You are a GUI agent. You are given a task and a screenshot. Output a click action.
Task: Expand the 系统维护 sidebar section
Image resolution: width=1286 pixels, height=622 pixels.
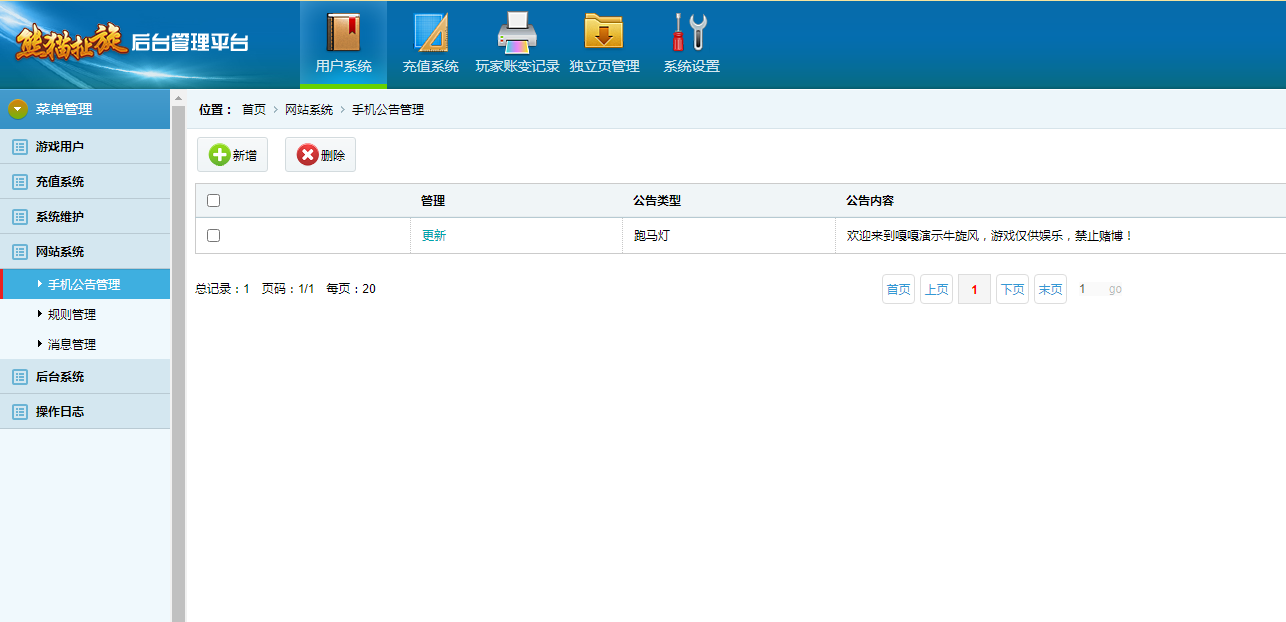click(60, 217)
